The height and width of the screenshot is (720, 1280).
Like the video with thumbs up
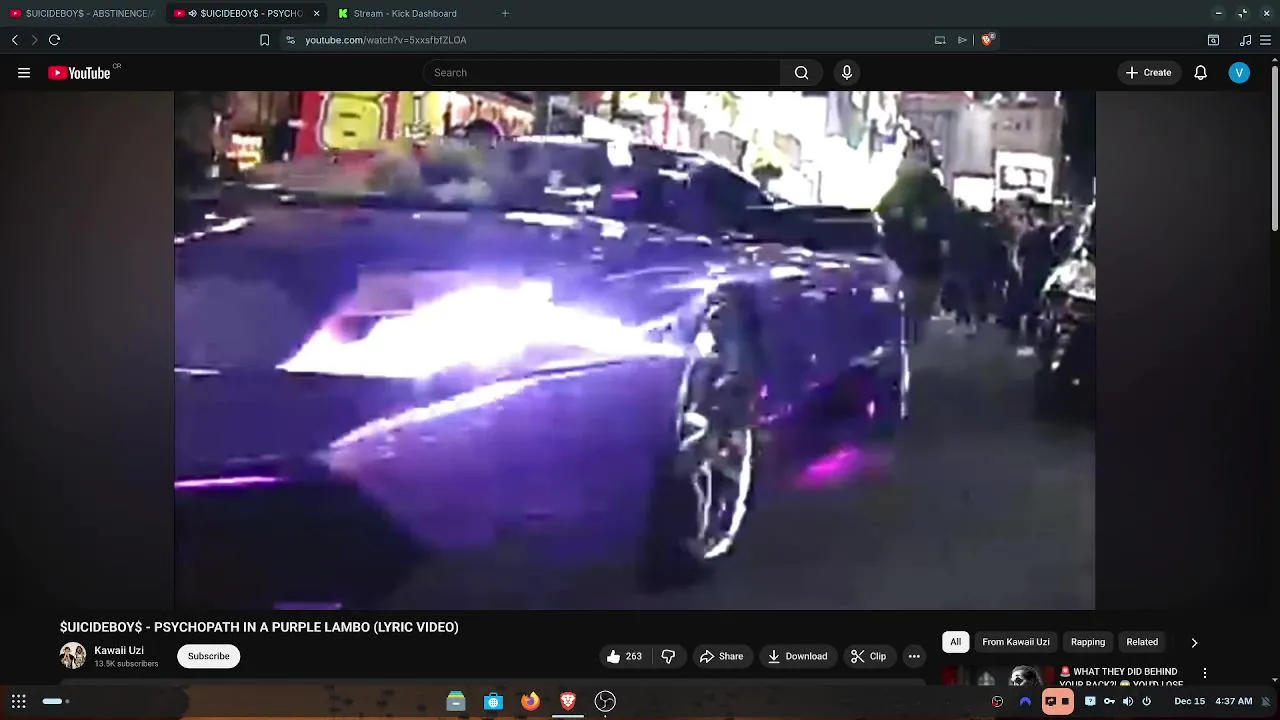click(624, 656)
